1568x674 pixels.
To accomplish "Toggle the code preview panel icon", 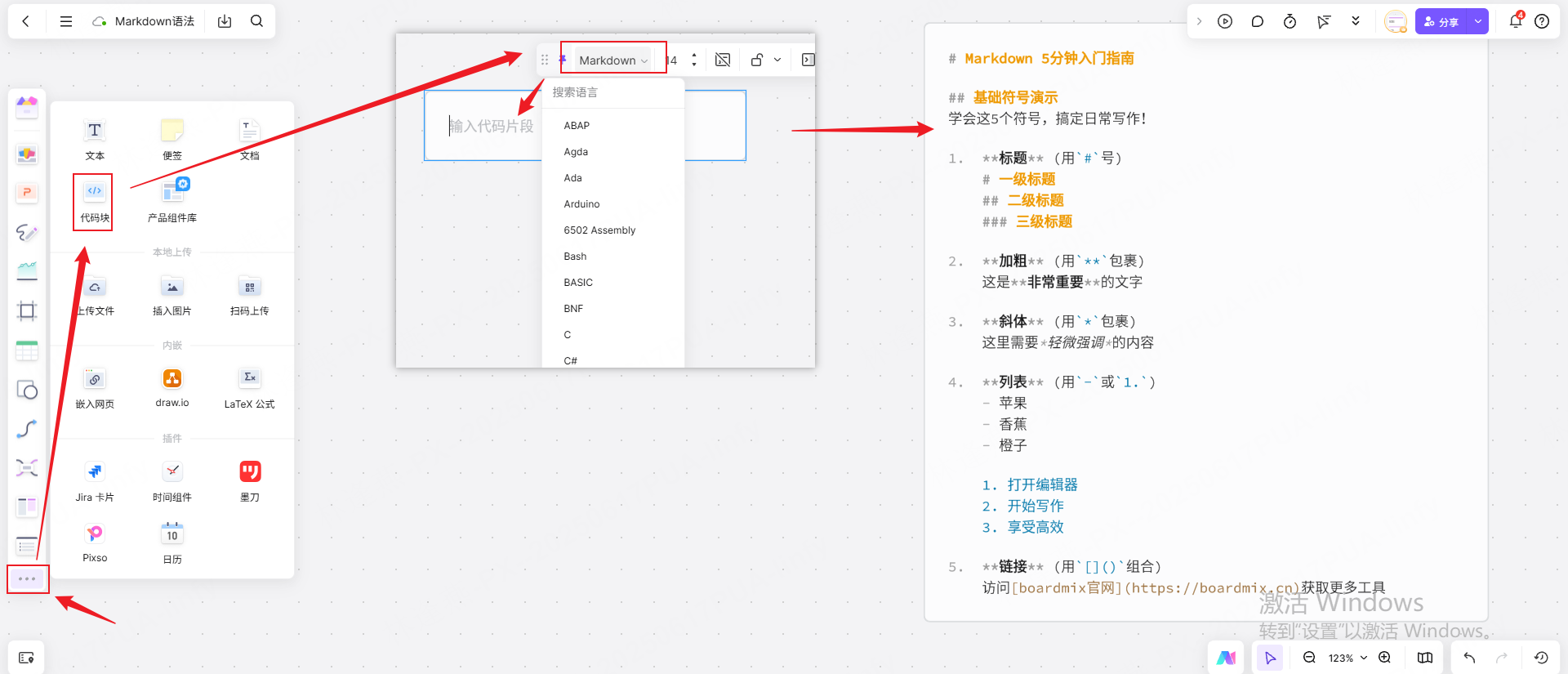I will 808,60.
